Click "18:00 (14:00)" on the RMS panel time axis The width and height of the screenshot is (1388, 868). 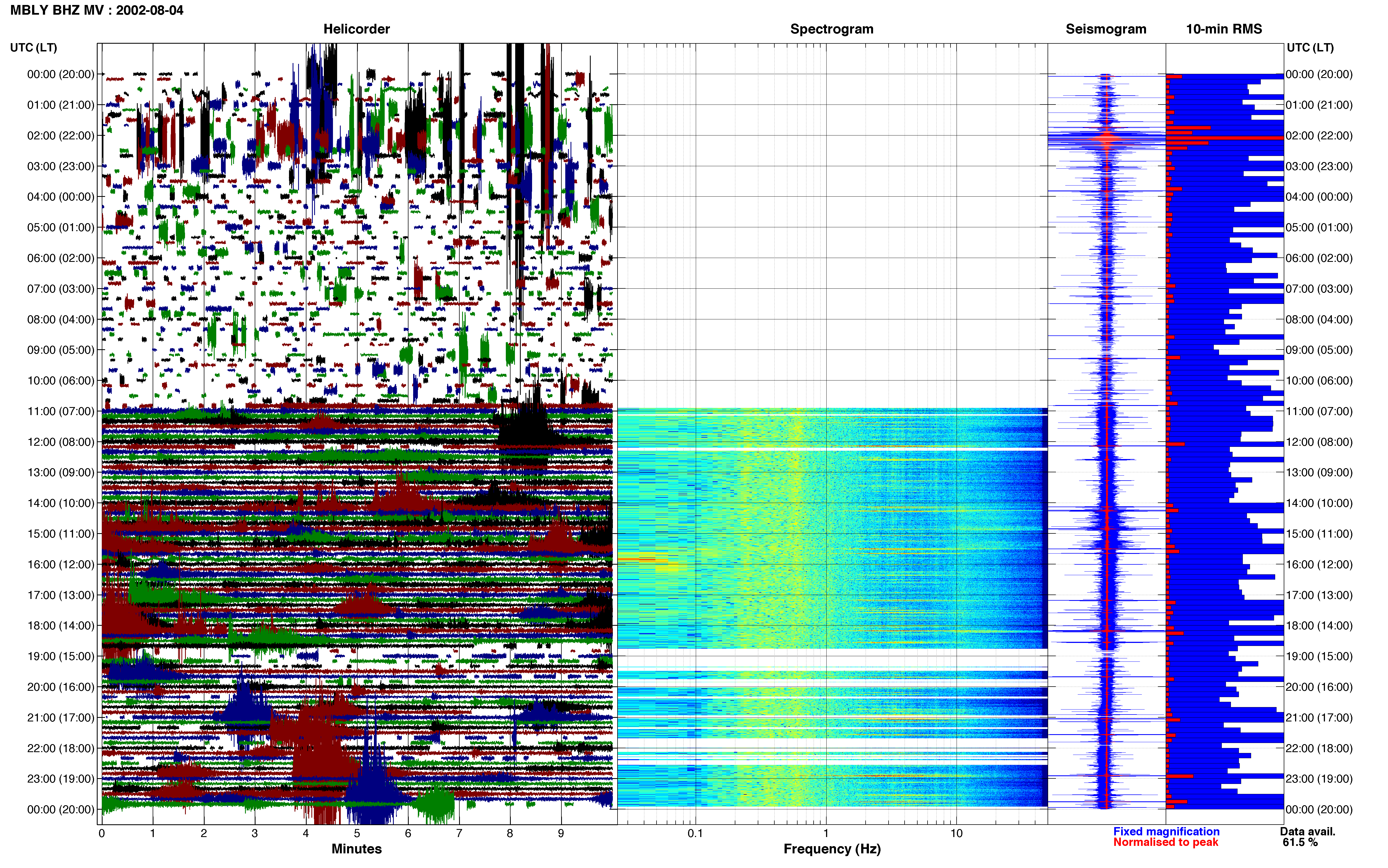pyautogui.click(x=1319, y=626)
